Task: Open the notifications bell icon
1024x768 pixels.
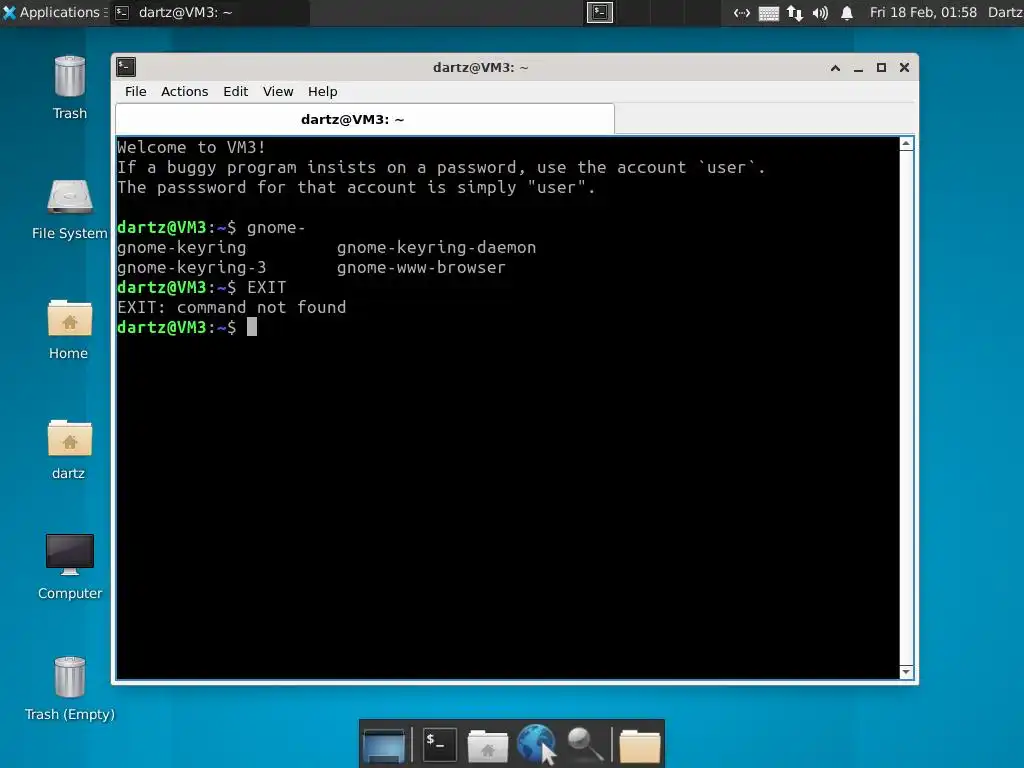Action: pos(846,12)
